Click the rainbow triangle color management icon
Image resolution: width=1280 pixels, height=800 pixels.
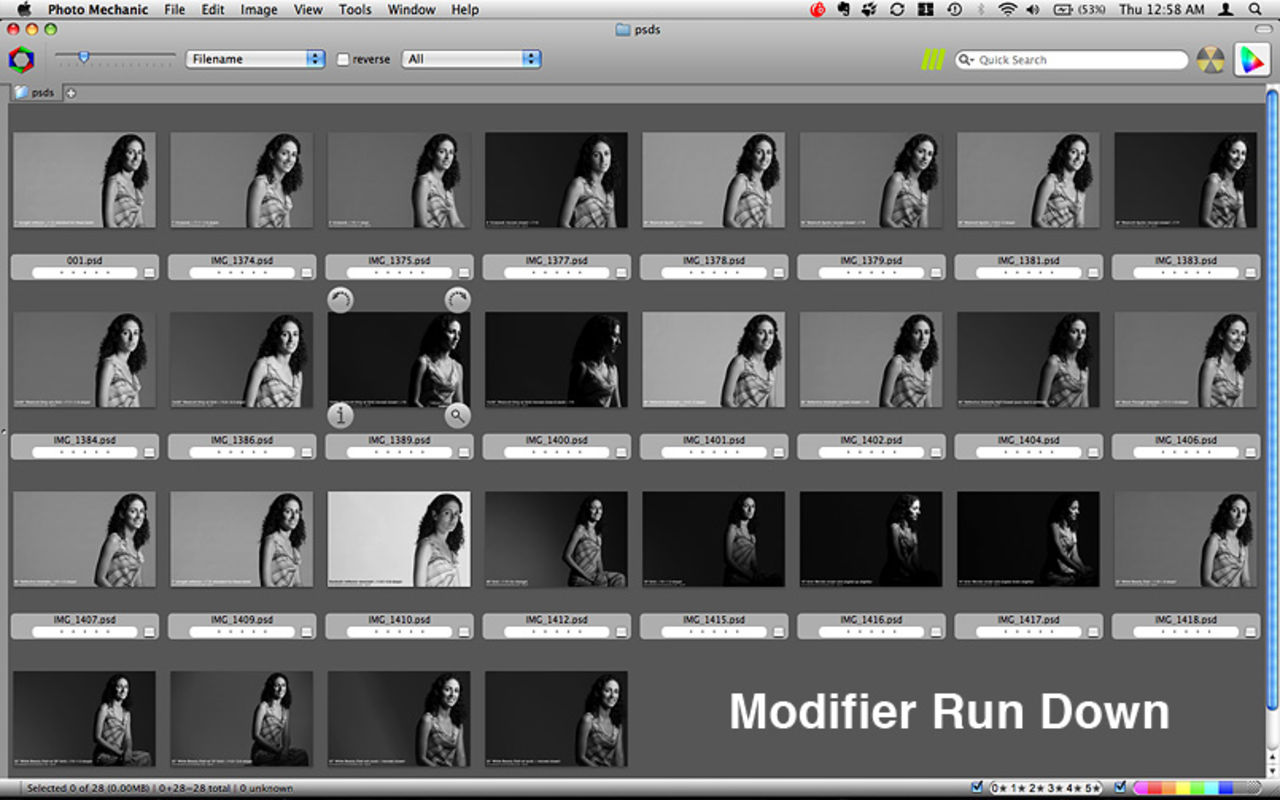[x=1250, y=60]
